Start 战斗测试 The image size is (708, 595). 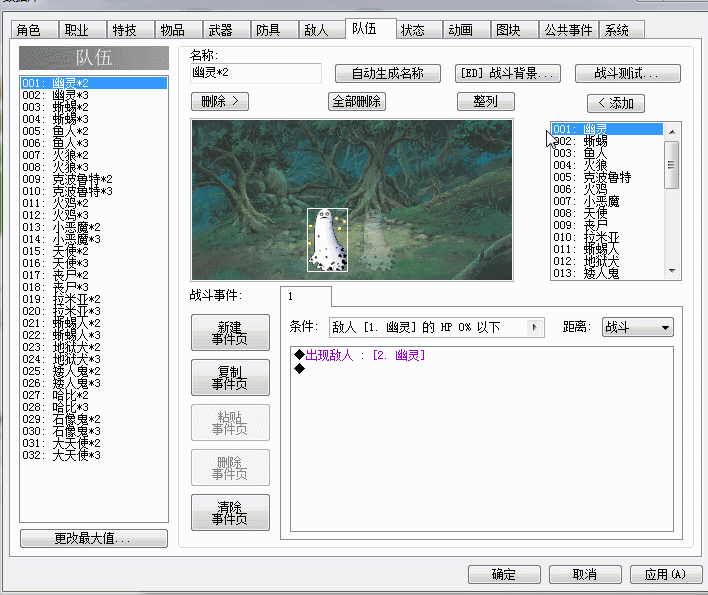[x=628, y=73]
